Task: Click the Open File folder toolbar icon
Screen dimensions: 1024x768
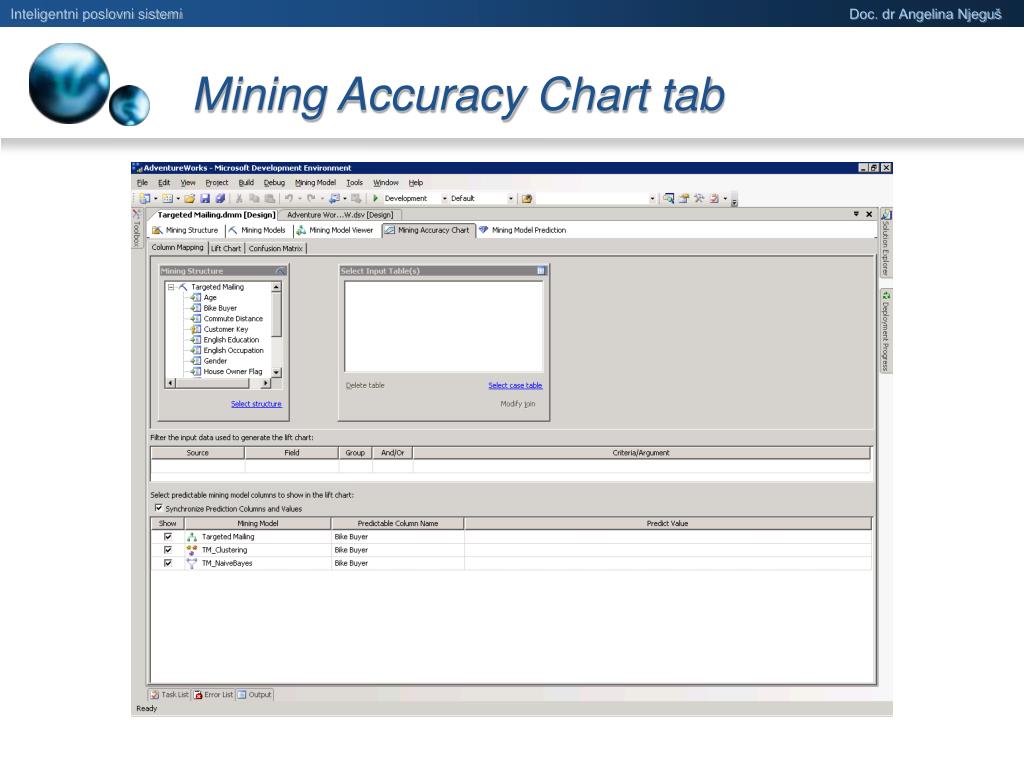Action: coord(189,199)
